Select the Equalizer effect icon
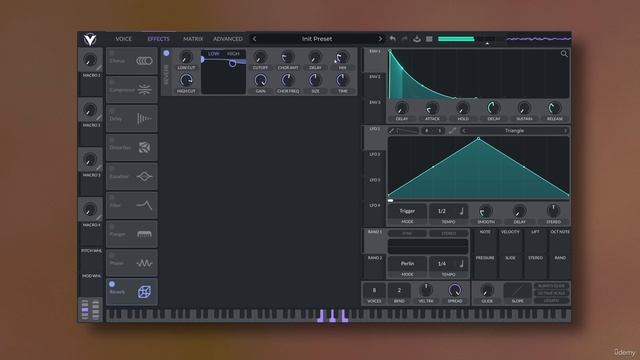Screen dimensions: 640x360 [144, 176]
